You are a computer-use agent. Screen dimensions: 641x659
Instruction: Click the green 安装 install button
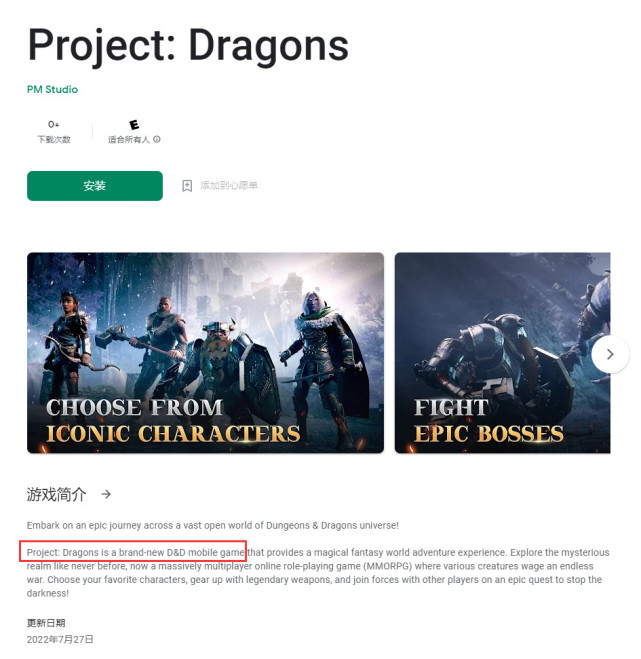click(x=95, y=186)
